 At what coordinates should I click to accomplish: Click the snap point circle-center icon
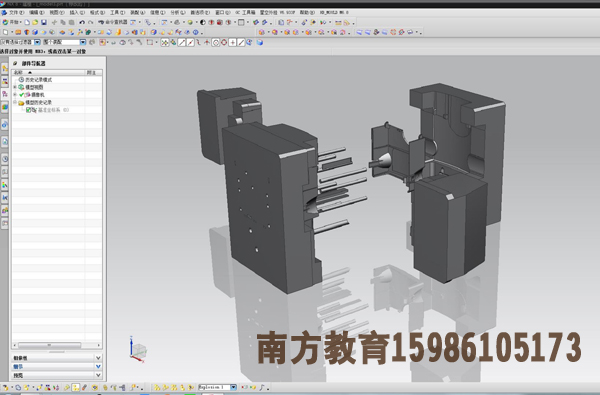tap(216, 42)
